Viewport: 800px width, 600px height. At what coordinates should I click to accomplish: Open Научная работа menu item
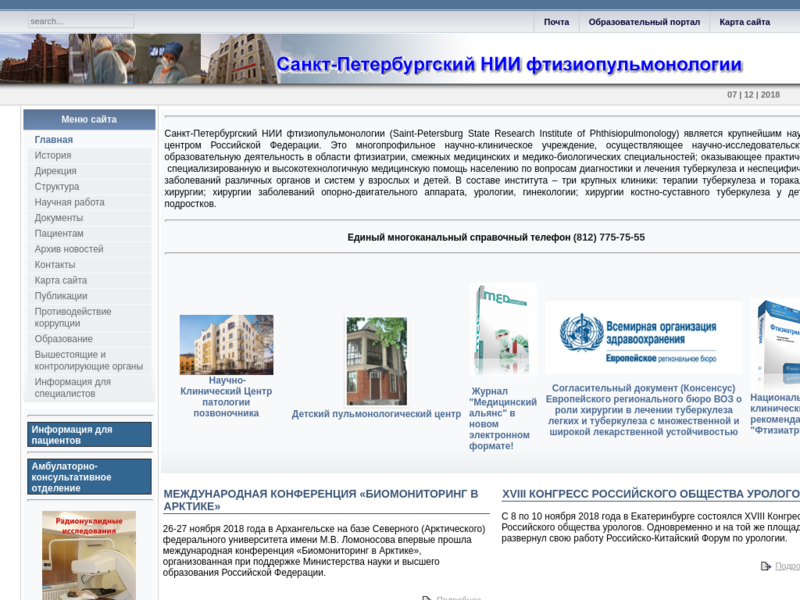89,203
